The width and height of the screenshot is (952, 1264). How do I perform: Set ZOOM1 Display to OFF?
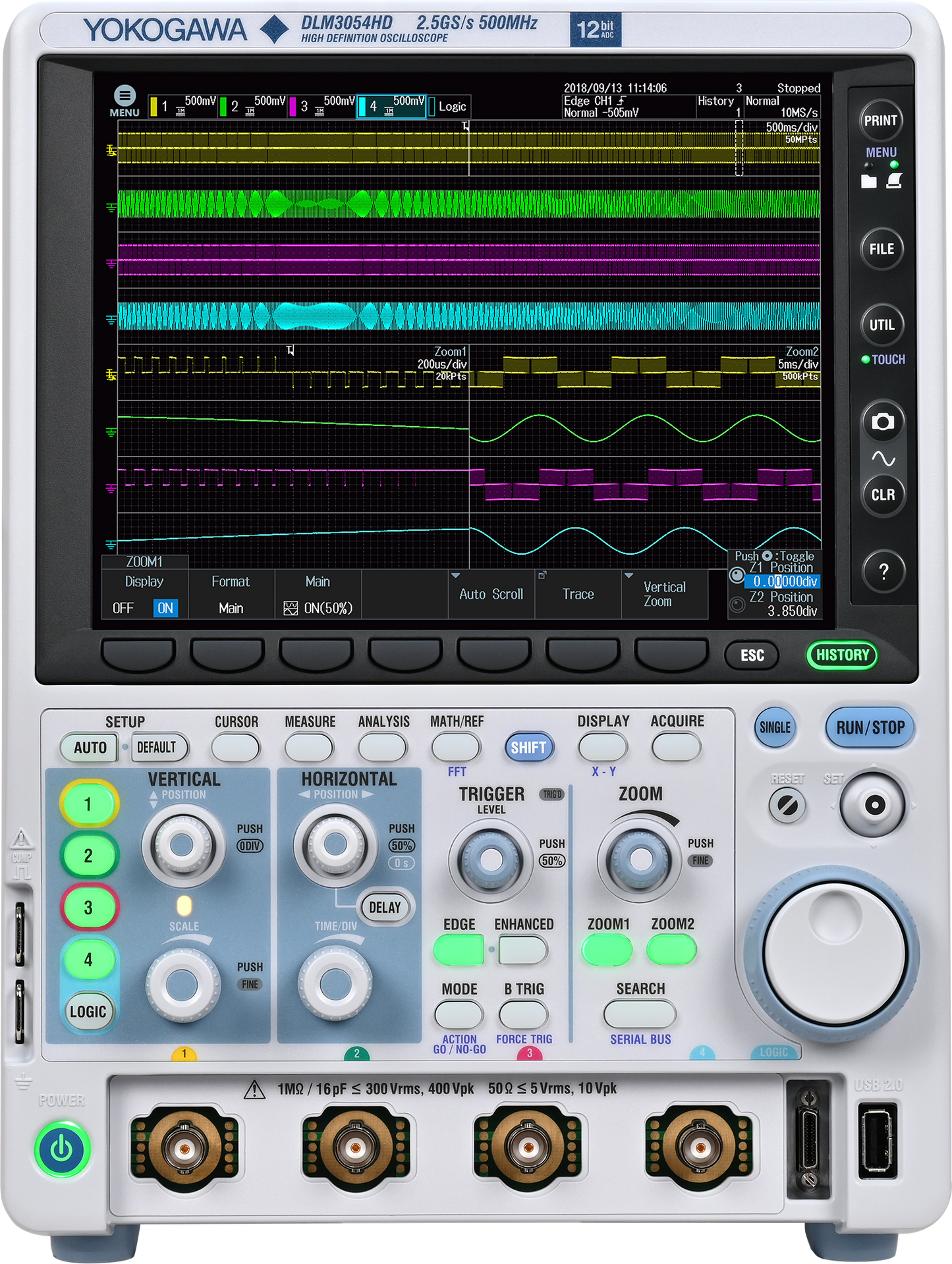123,608
